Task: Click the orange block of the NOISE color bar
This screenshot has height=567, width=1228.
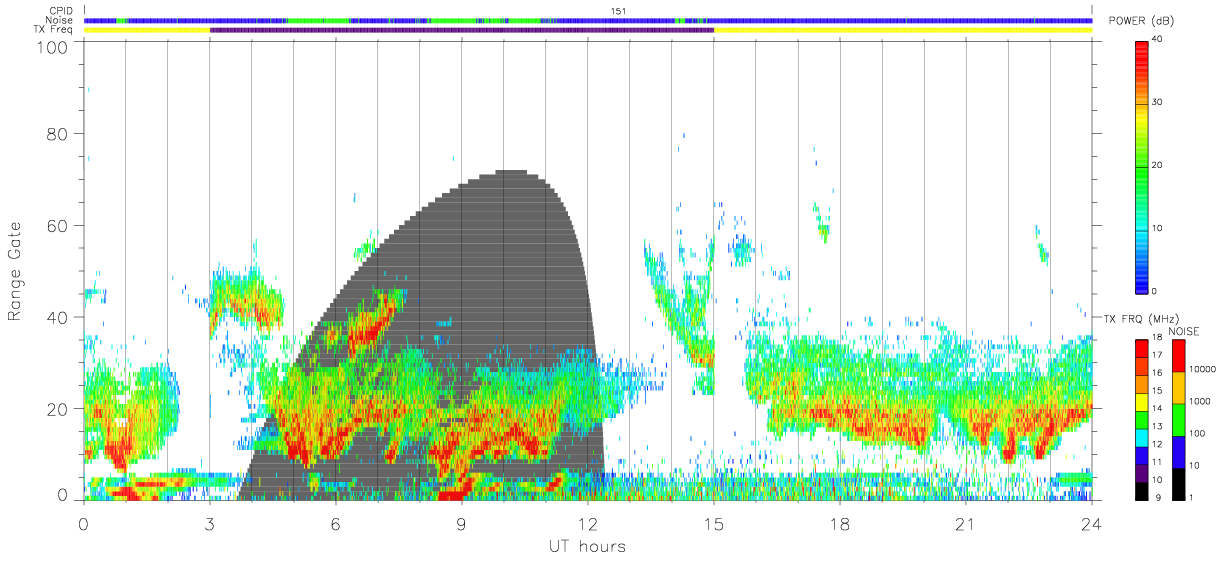Action: click(x=1178, y=387)
